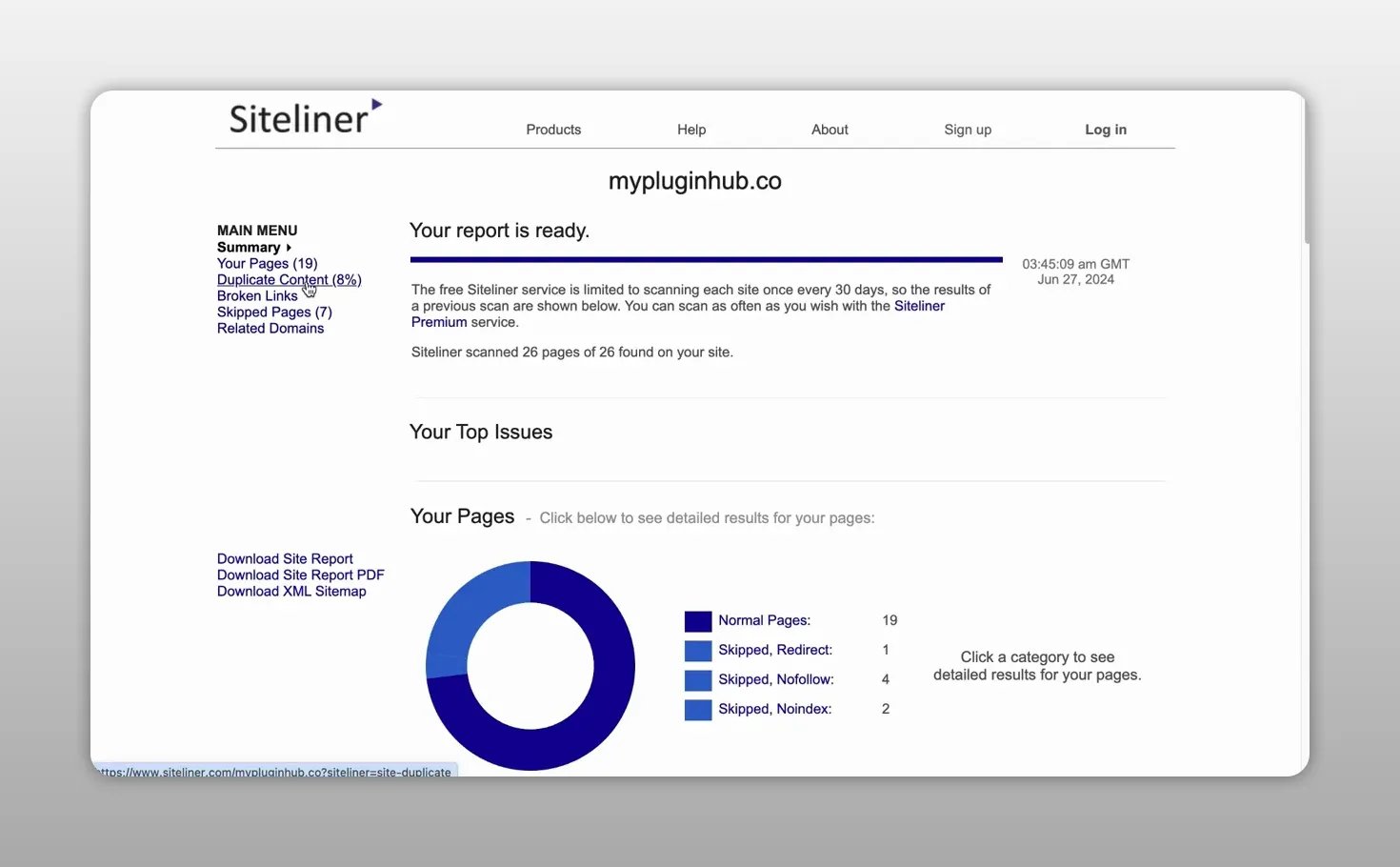Click the Skipped, Redirect color swatch
Screen dimensions: 1400x867
tap(698, 651)
